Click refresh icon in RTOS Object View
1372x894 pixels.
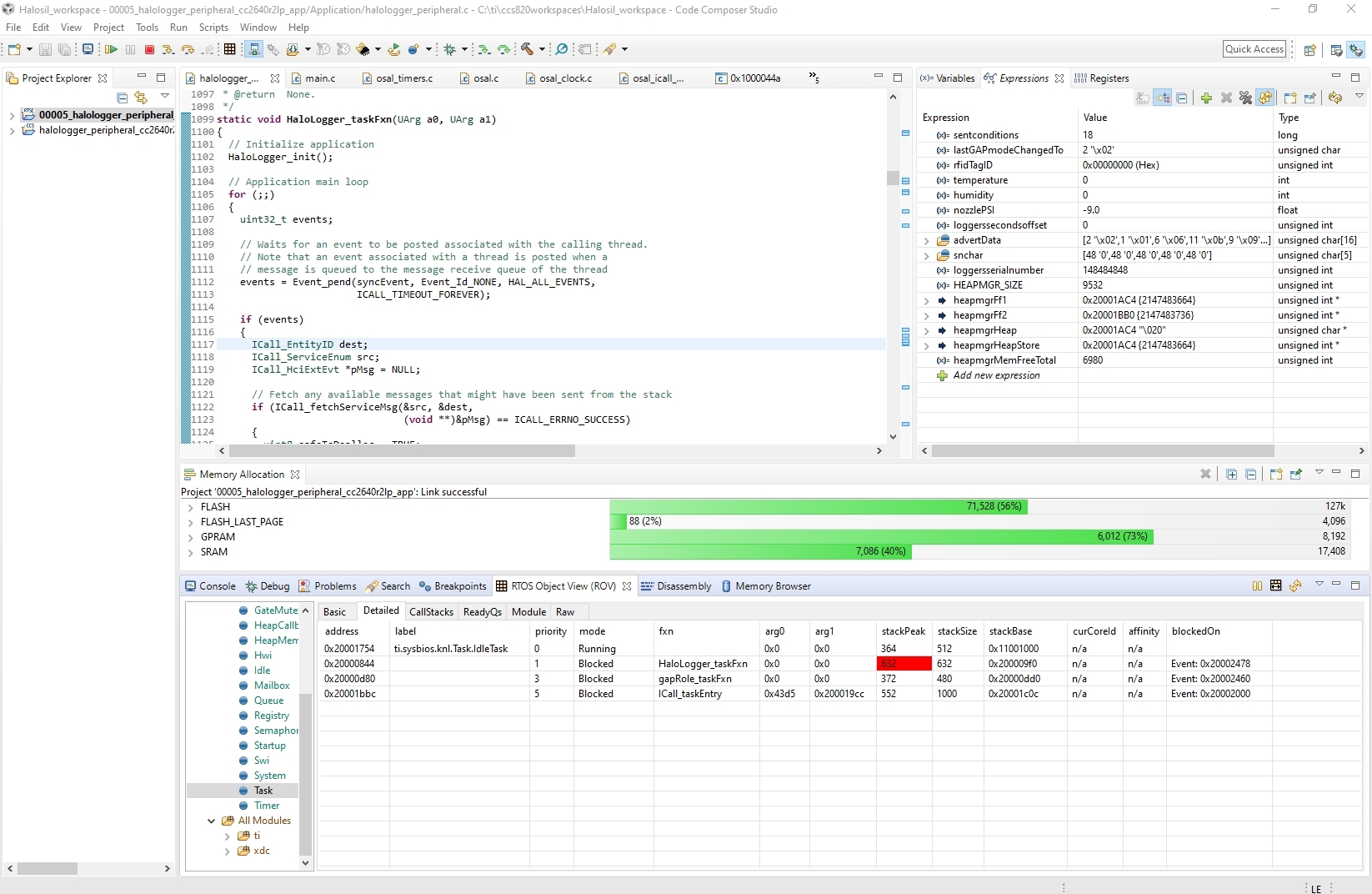[1295, 586]
